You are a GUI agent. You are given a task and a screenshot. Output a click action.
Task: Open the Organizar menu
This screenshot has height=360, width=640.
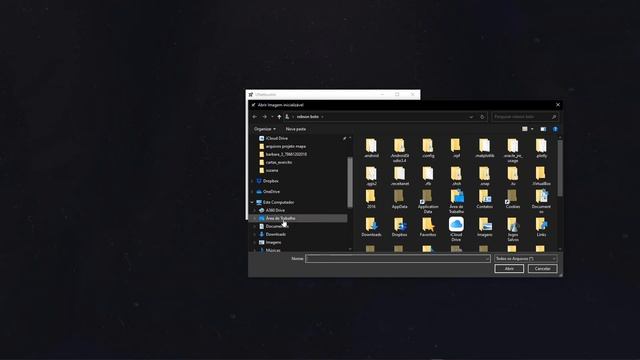point(264,129)
